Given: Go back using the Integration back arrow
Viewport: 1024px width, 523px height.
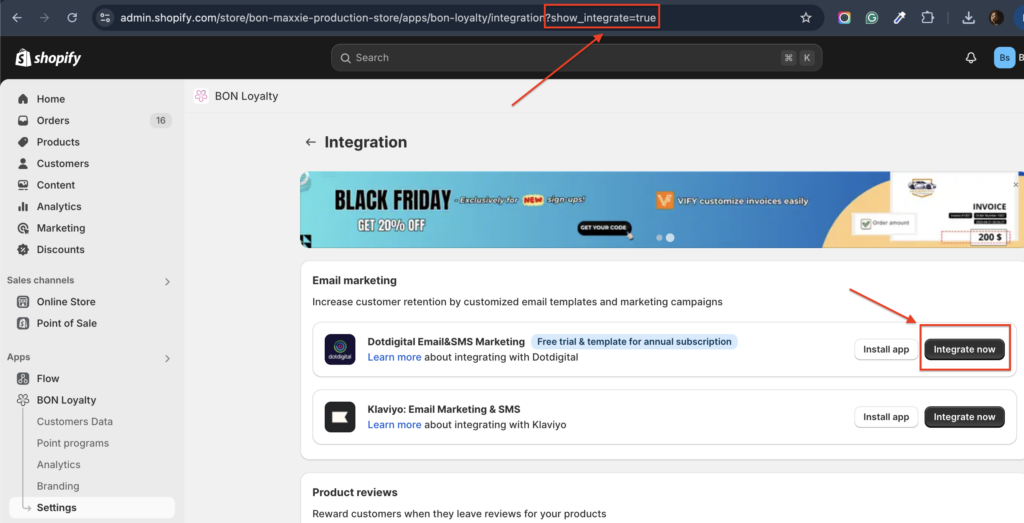Looking at the screenshot, I should coord(311,143).
